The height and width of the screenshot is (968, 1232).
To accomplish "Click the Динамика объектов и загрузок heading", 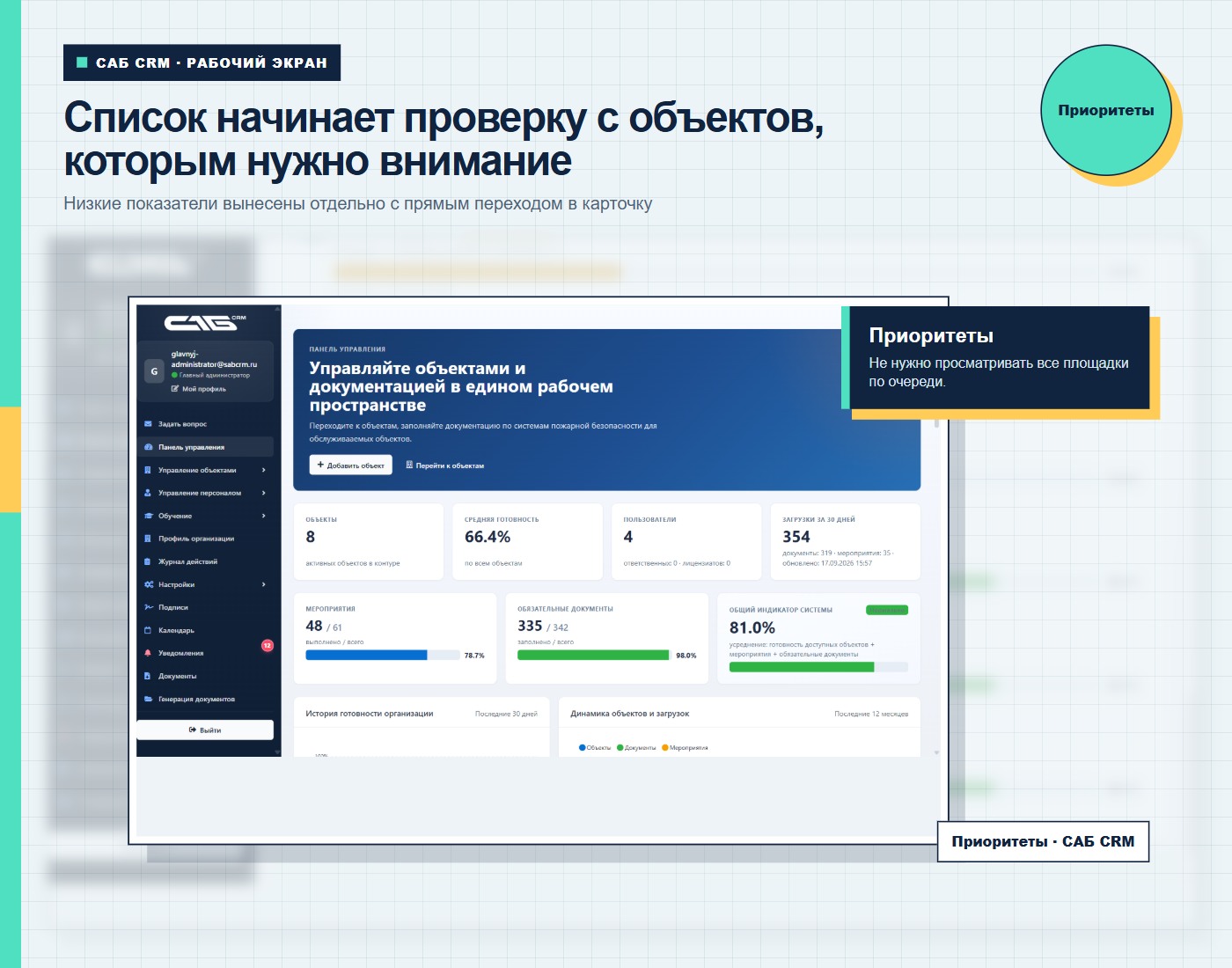I will click(630, 714).
